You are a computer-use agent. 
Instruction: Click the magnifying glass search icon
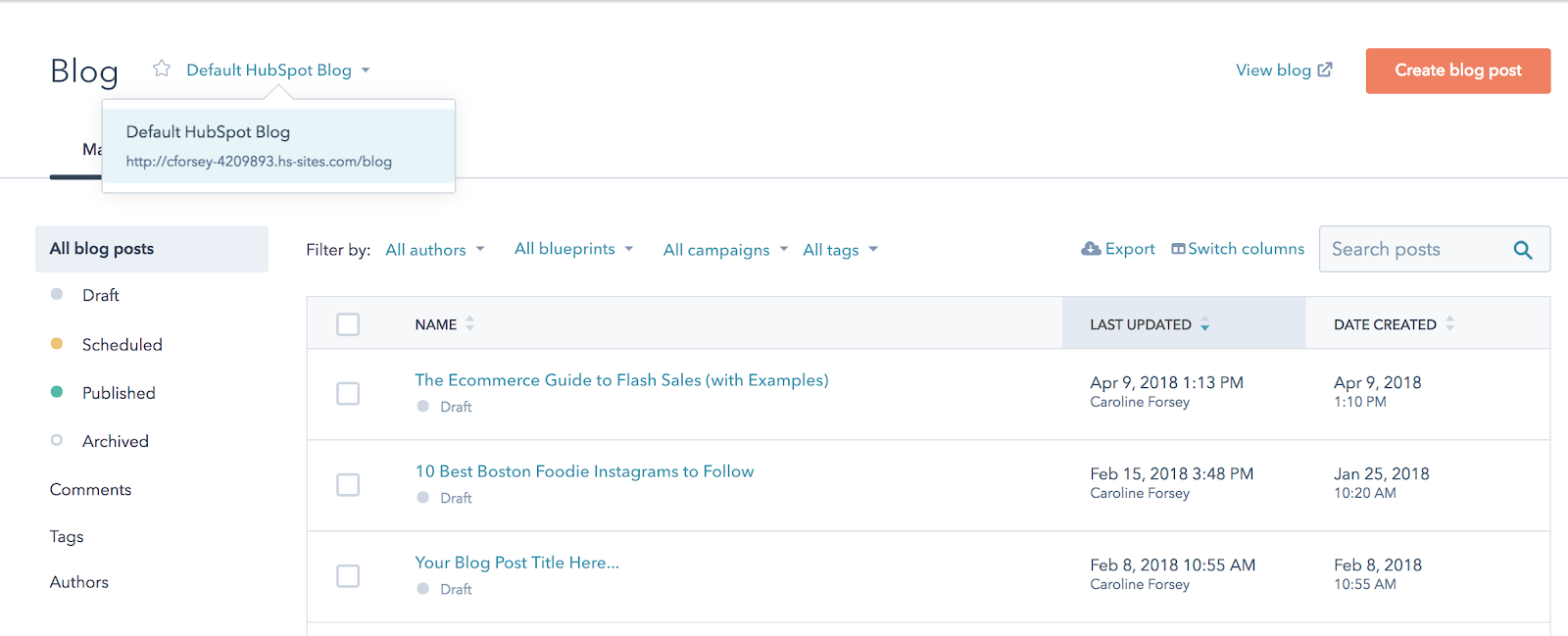click(x=1522, y=250)
